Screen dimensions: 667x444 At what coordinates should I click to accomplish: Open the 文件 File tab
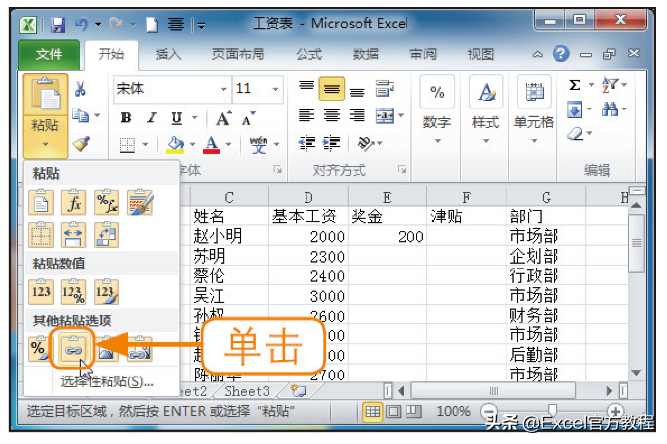[49, 54]
